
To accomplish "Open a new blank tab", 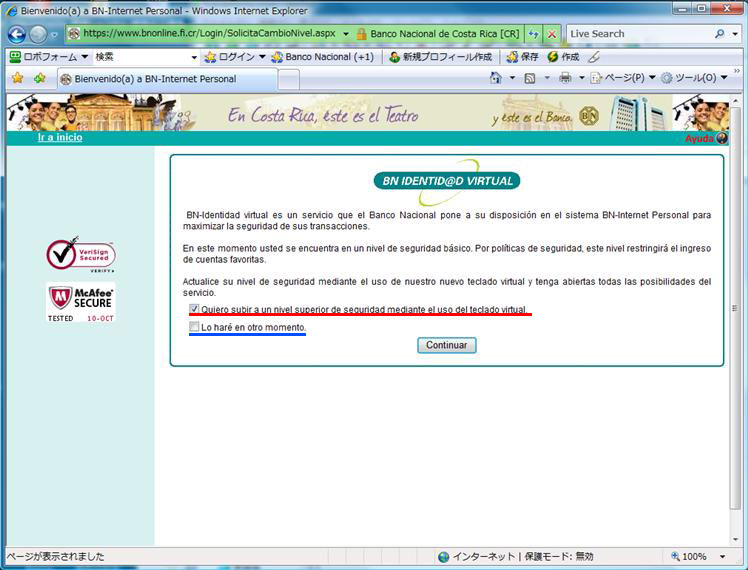I will (289, 80).
